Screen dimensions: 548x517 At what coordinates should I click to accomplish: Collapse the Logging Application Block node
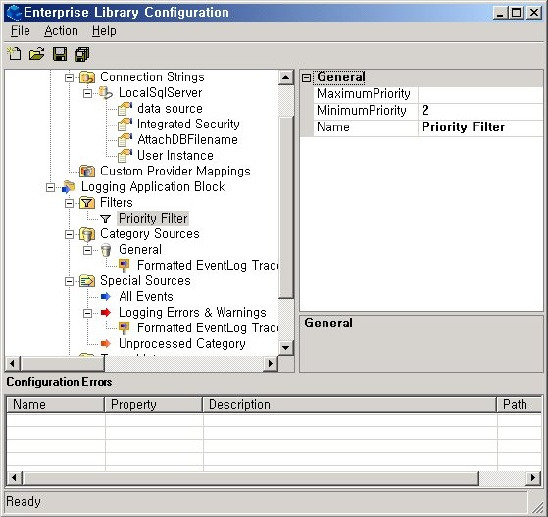[51, 188]
